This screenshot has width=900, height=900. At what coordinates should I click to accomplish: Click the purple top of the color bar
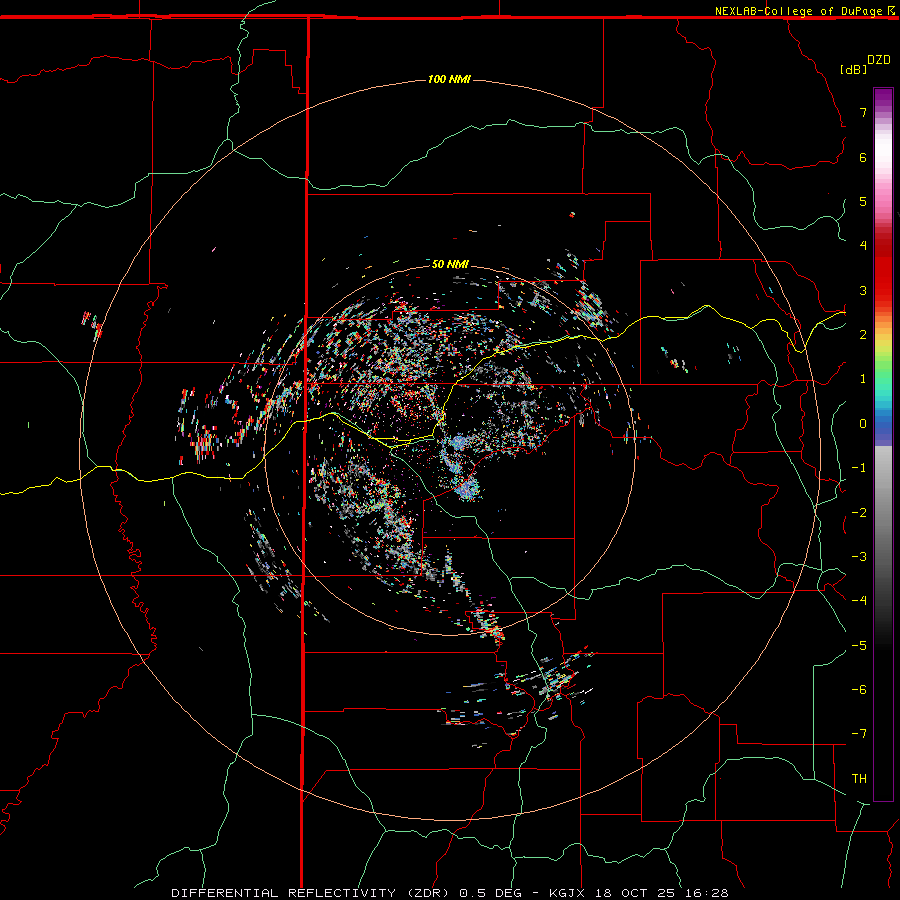tap(883, 98)
